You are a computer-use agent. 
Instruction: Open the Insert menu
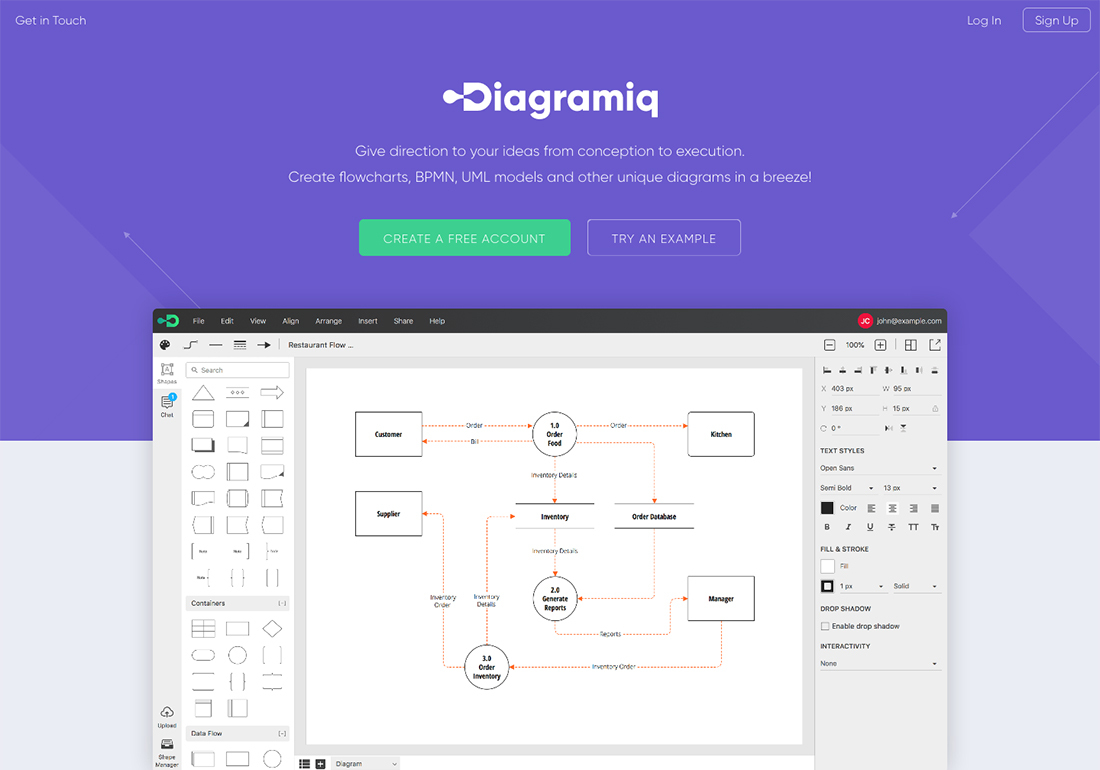[368, 321]
